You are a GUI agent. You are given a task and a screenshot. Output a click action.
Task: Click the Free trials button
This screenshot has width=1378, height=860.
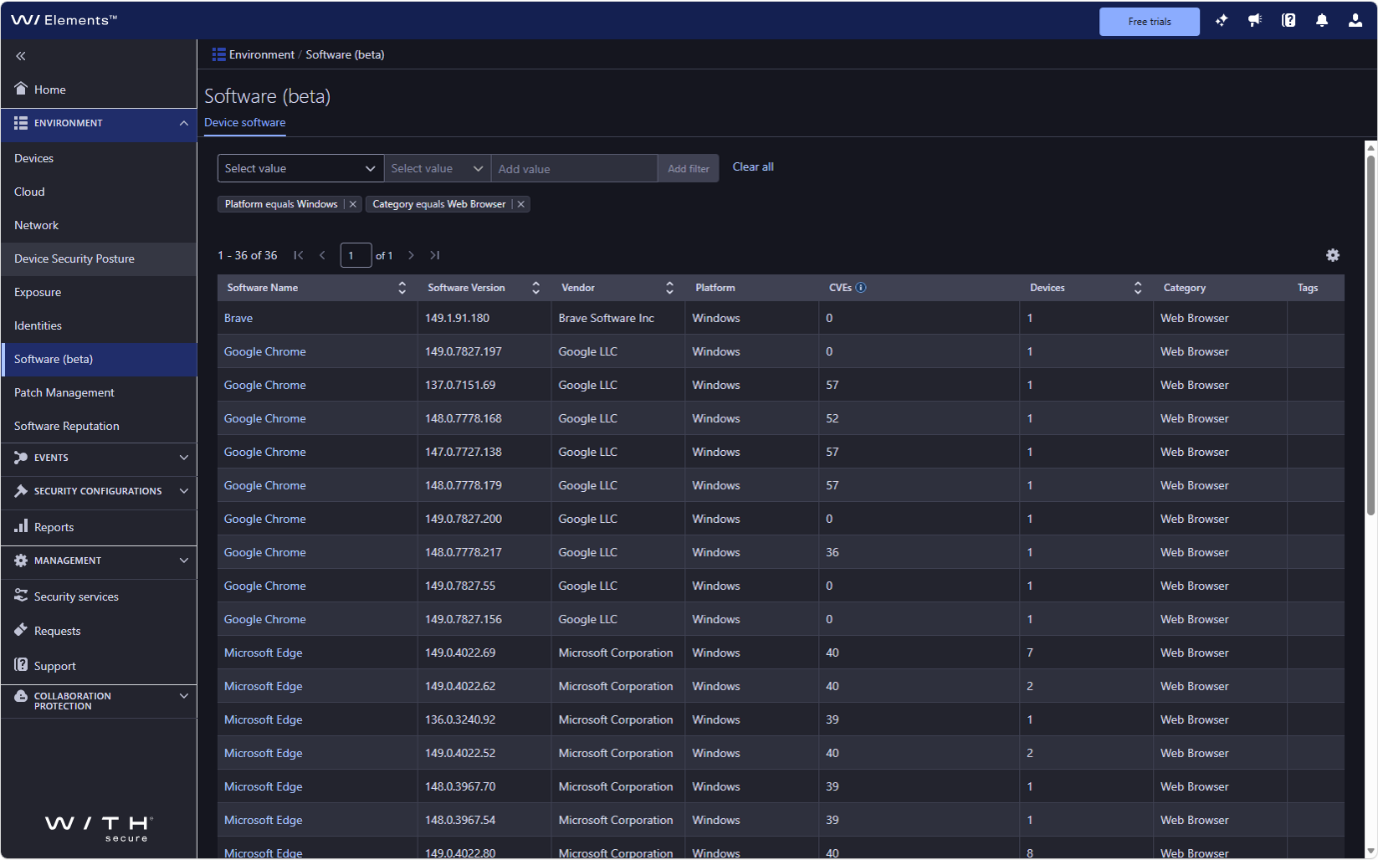1149,22
